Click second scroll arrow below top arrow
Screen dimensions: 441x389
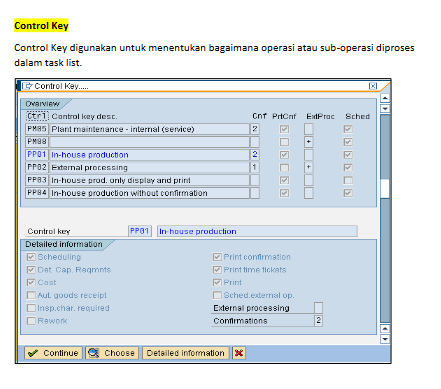coord(385,109)
